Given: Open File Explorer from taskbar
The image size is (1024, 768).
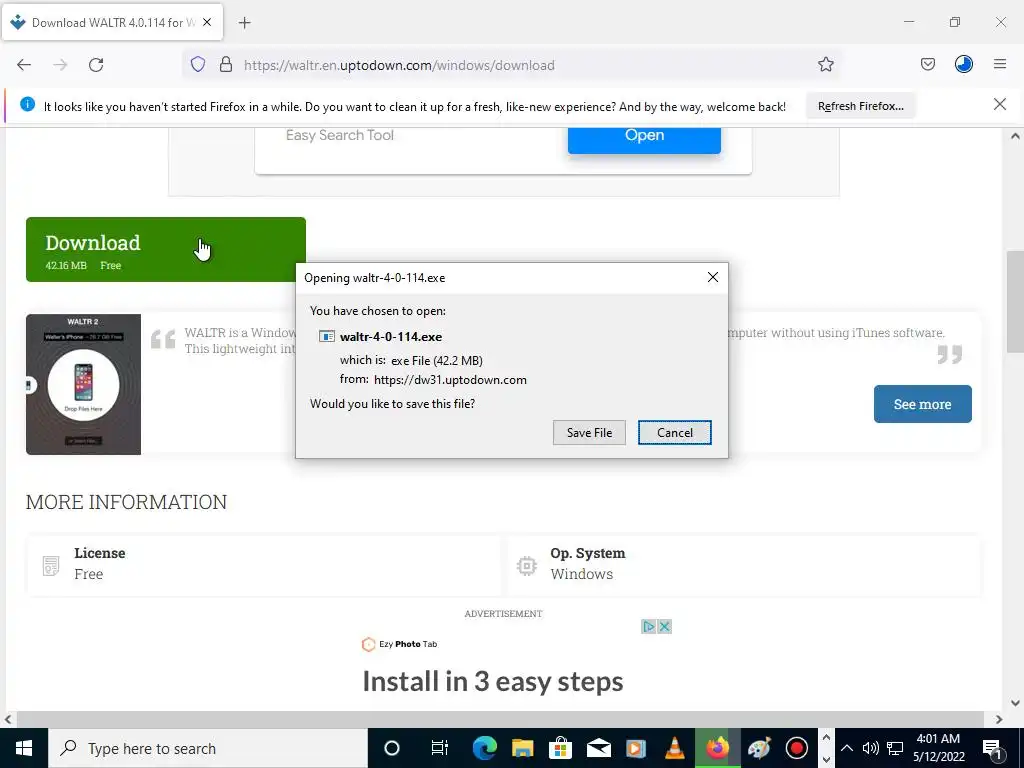Looking at the screenshot, I should click(522, 748).
